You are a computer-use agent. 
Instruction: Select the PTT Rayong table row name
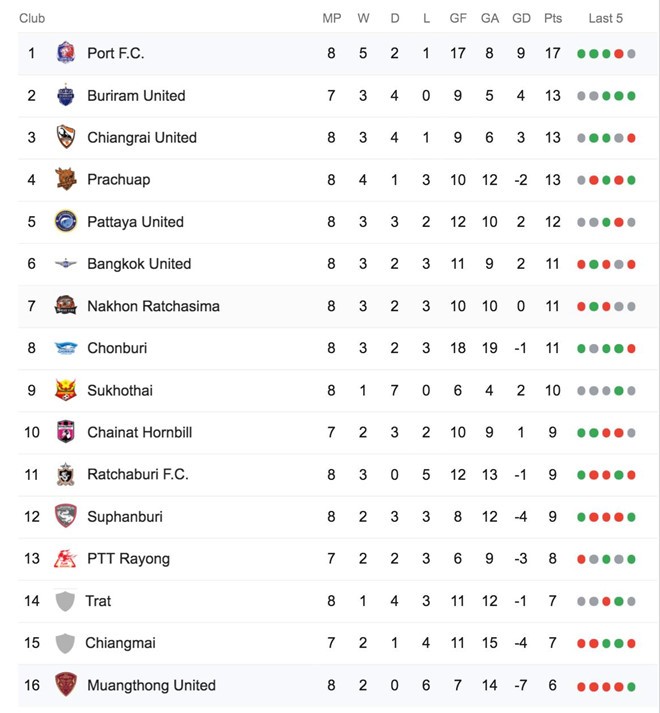[128, 559]
